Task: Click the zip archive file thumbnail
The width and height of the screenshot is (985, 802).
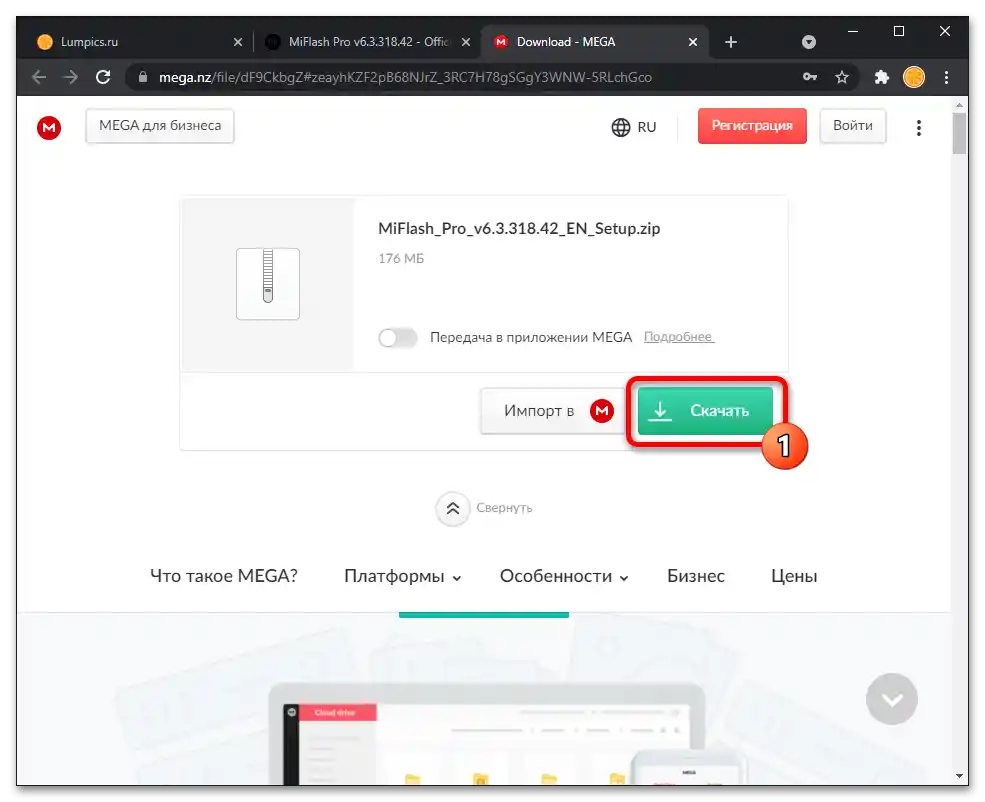Action: point(266,283)
